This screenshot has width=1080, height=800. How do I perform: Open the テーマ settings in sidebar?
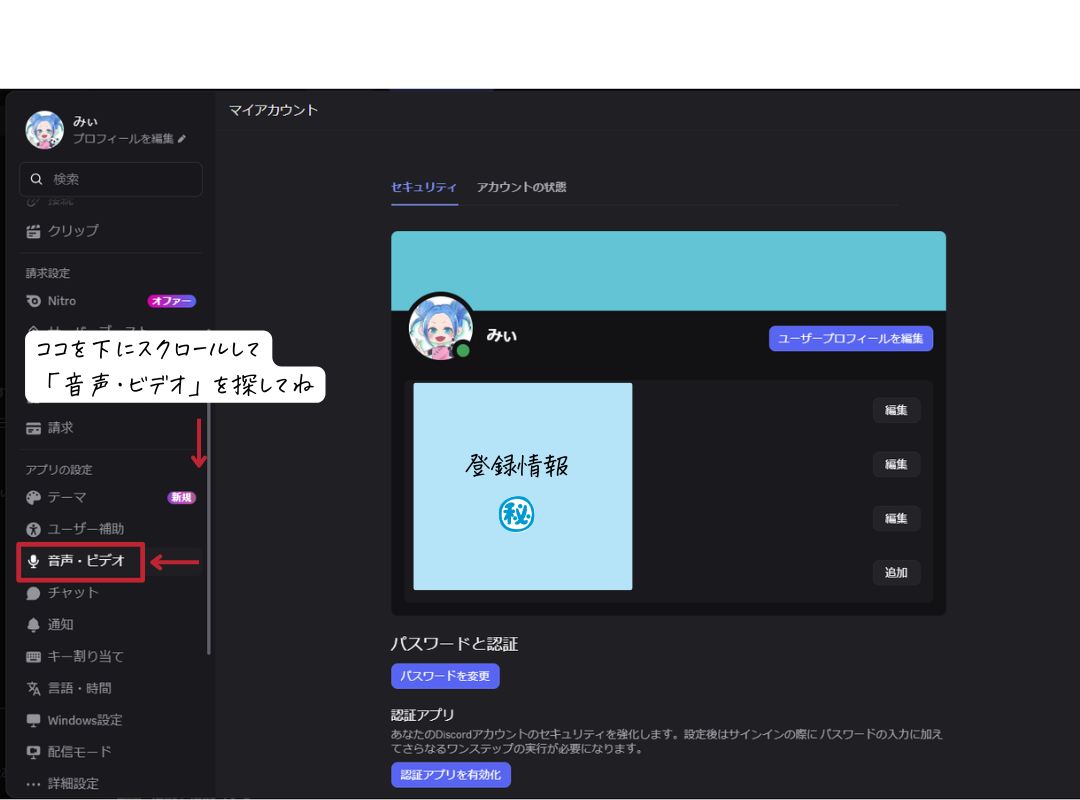pyautogui.click(x=65, y=497)
